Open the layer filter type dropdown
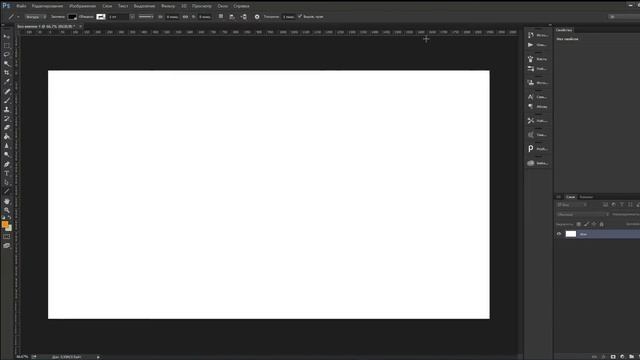 click(572, 204)
